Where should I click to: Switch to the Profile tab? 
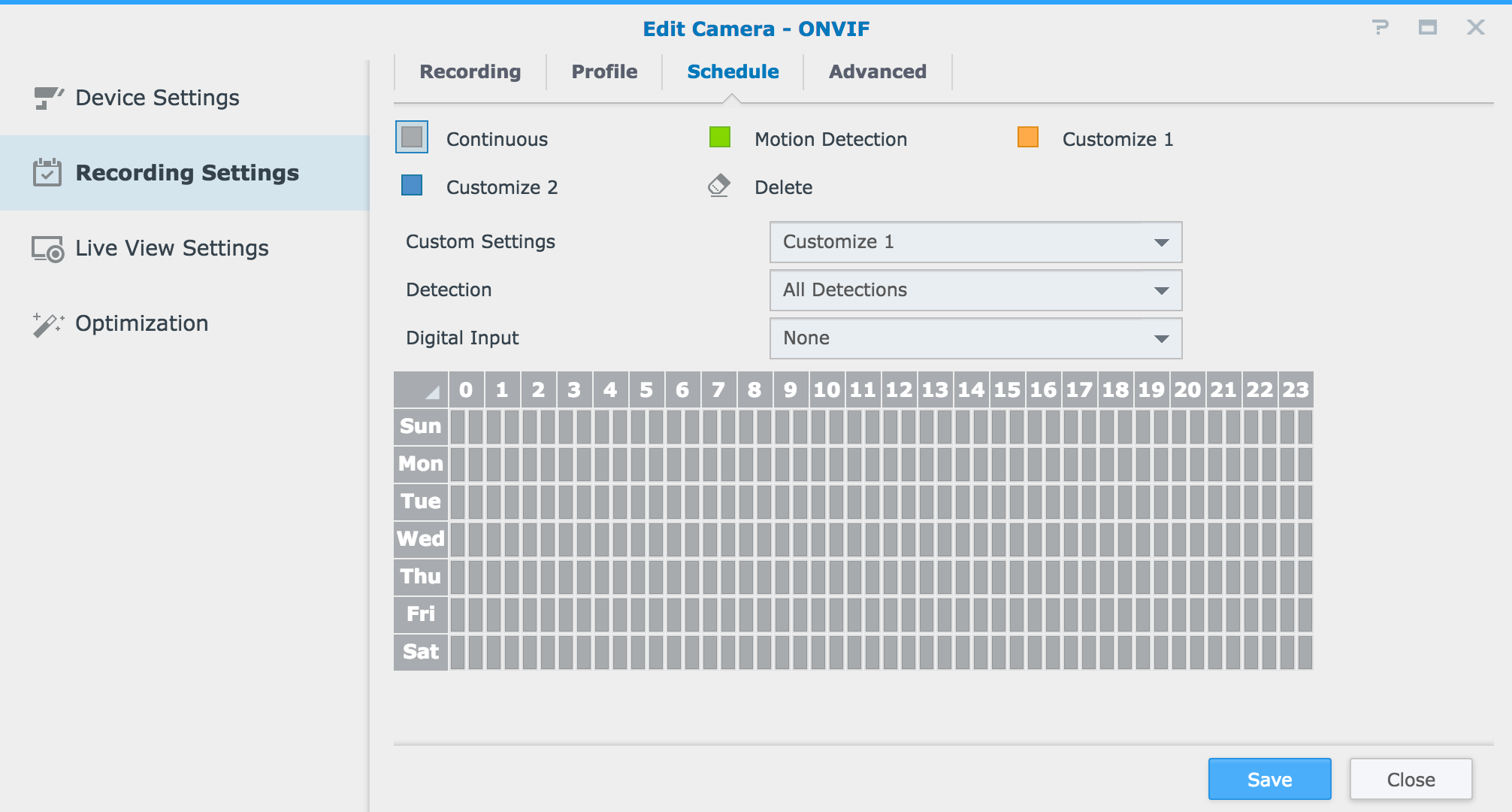603,71
